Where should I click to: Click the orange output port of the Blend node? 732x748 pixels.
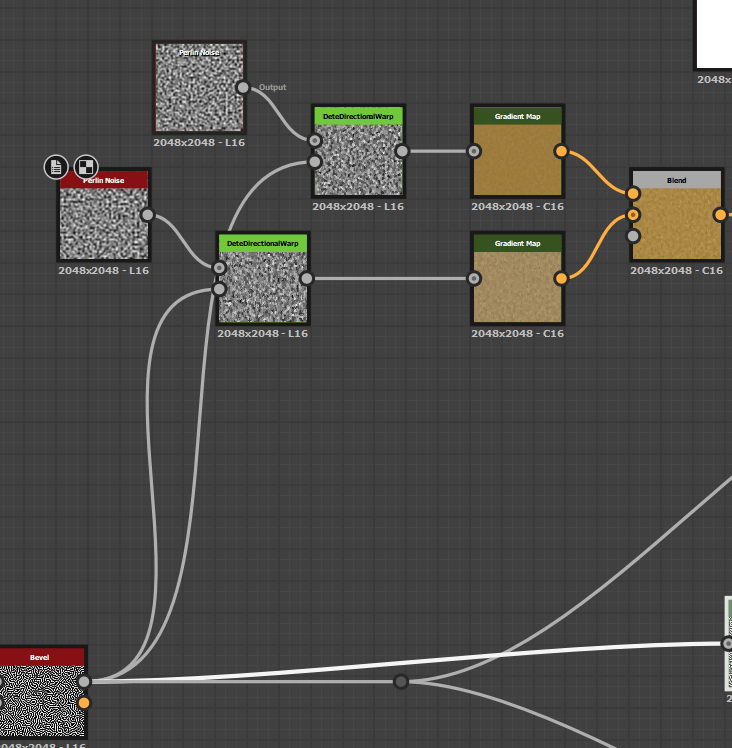(720, 214)
